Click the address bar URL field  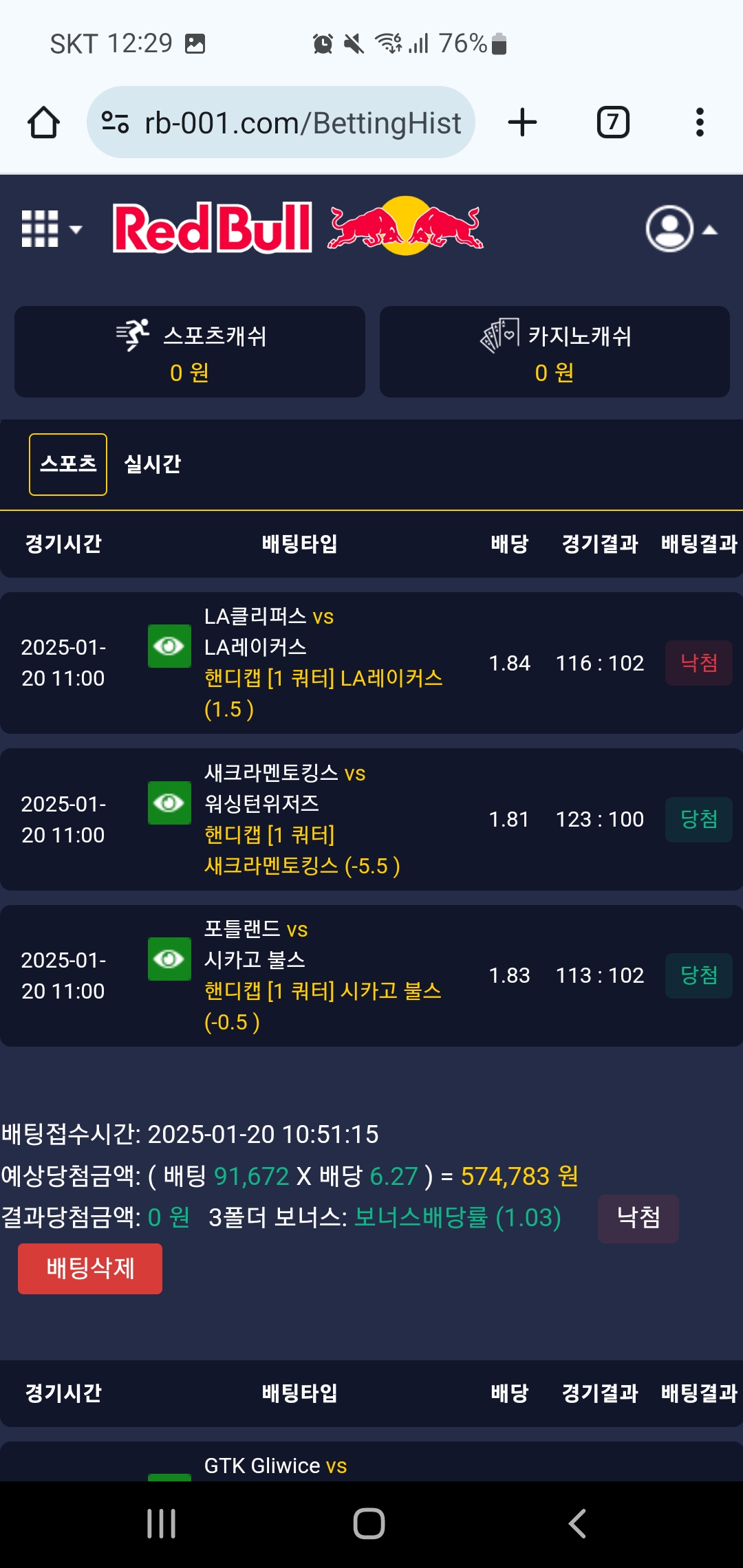pyautogui.click(x=281, y=122)
